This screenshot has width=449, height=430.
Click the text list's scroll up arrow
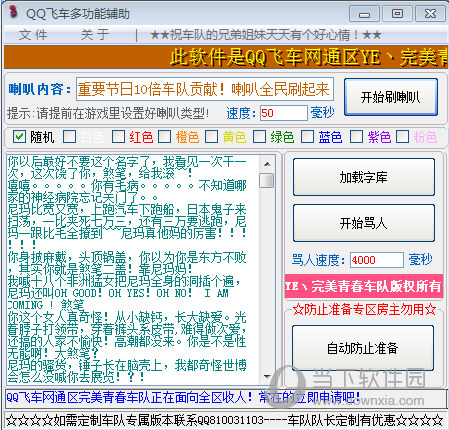click(267, 164)
